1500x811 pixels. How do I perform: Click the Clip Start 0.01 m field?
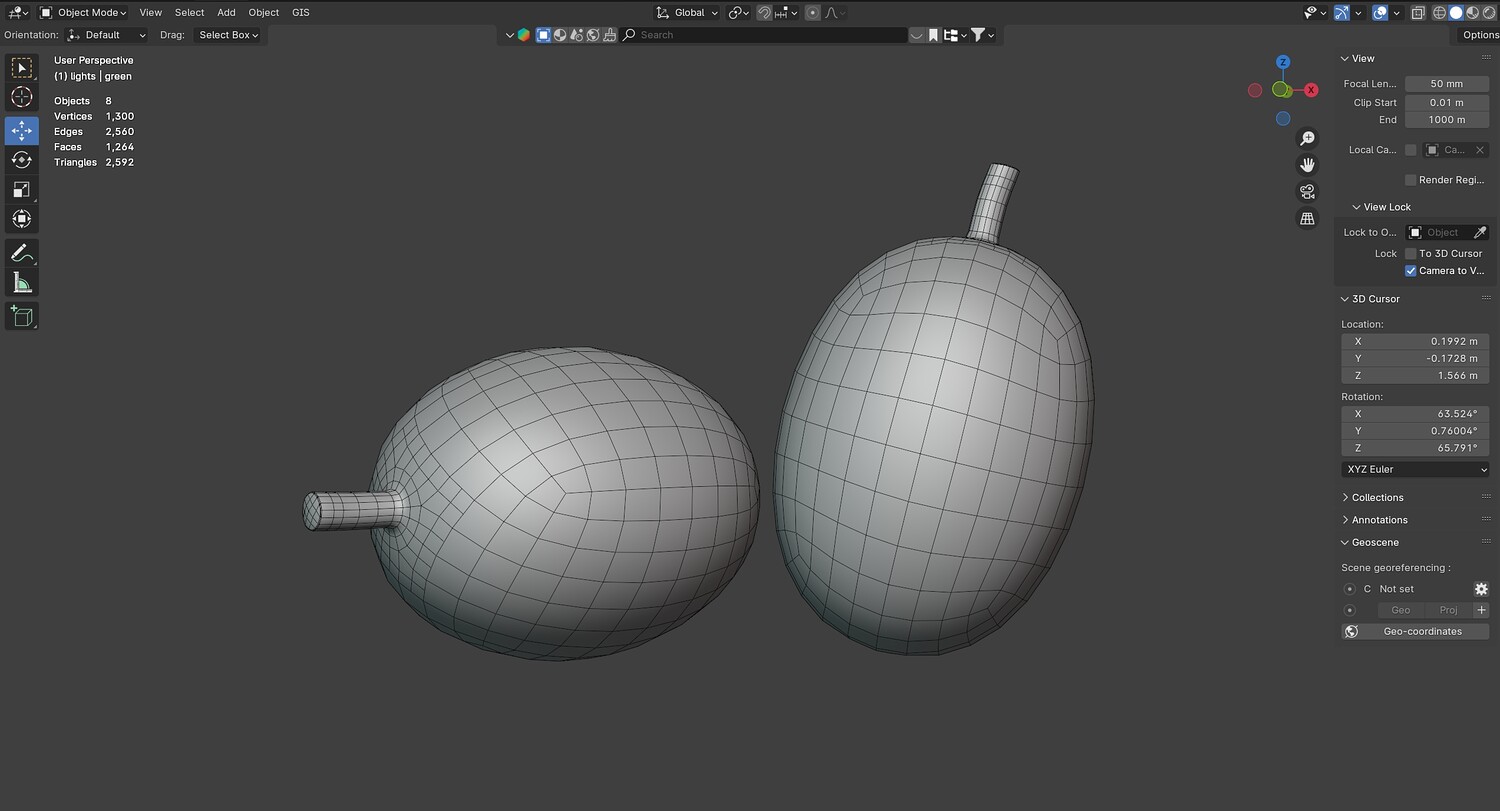coord(1447,103)
